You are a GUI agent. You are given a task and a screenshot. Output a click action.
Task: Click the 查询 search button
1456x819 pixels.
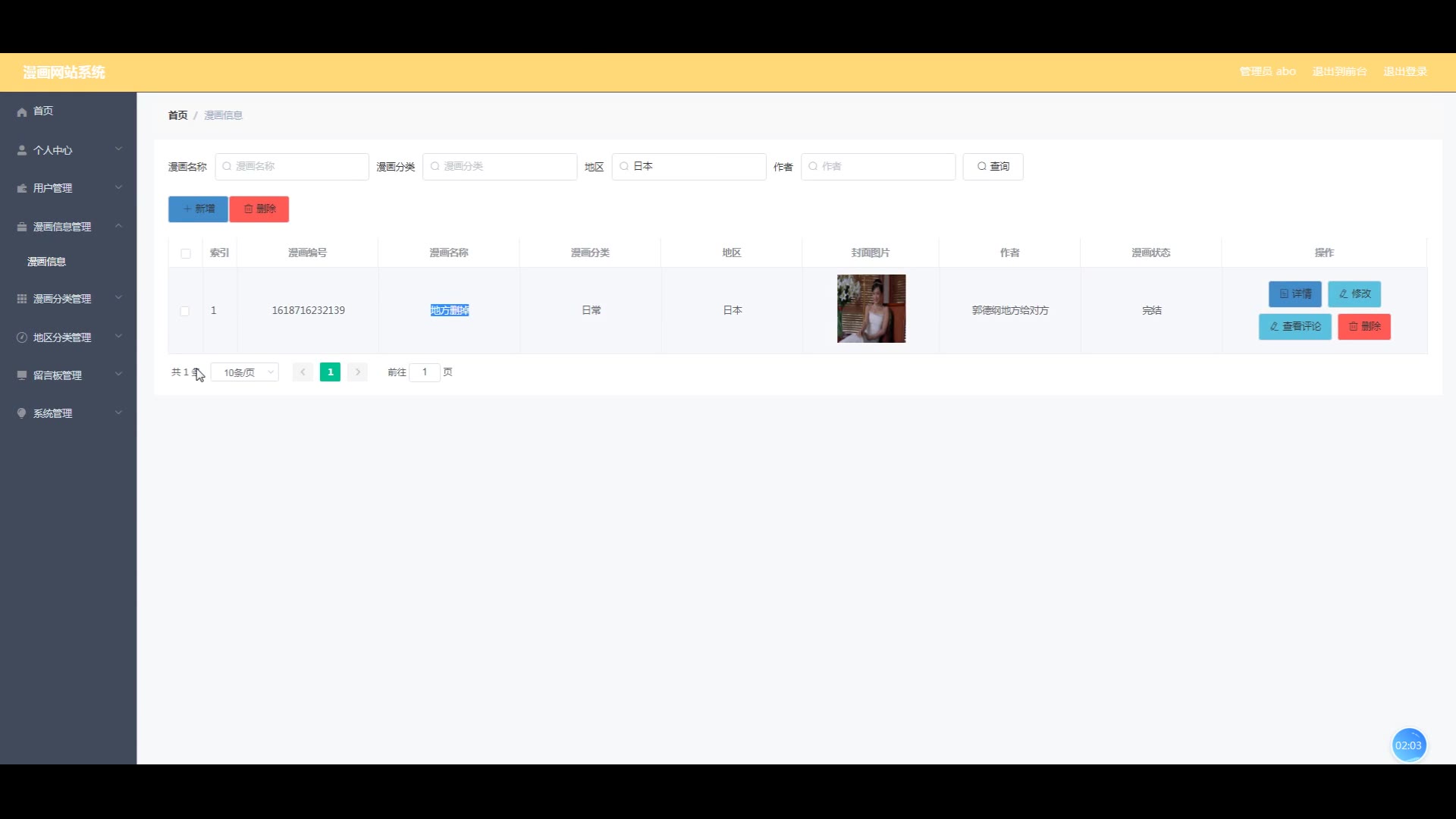(x=993, y=167)
